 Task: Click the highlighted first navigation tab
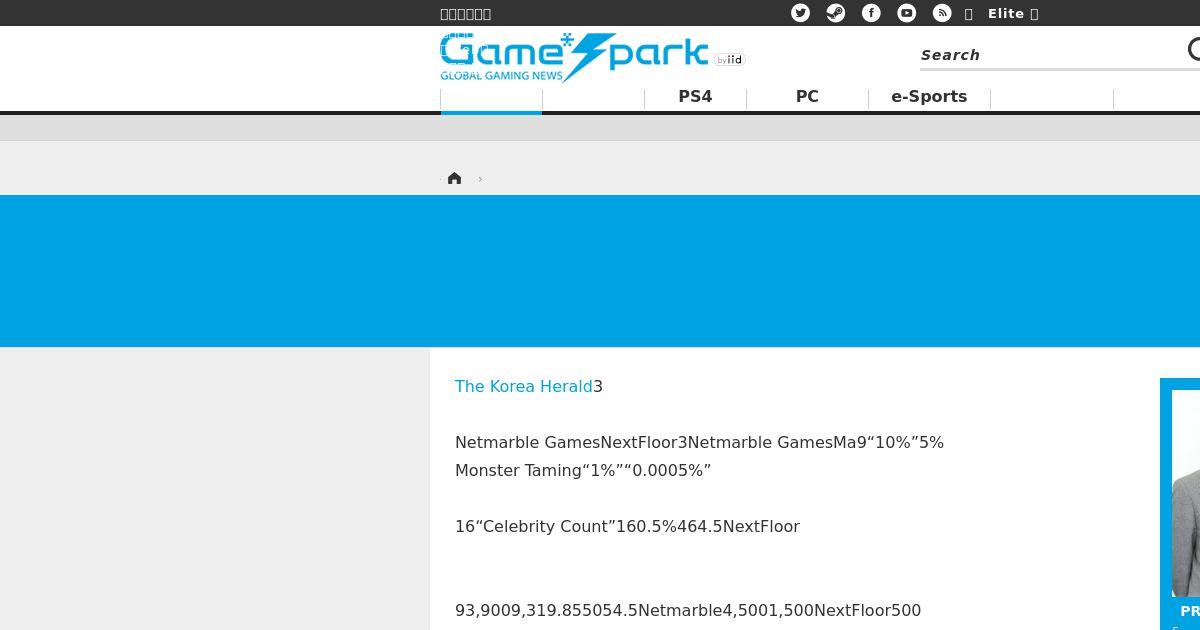coord(491,99)
